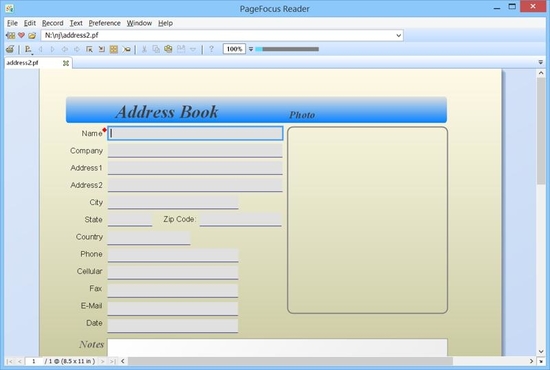Click the Address2 input field

coord(195,185)
